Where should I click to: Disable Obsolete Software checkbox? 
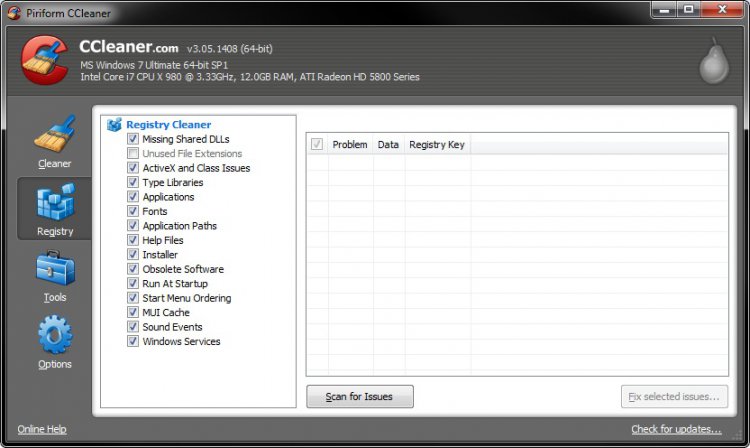click(x=133, y=269)
